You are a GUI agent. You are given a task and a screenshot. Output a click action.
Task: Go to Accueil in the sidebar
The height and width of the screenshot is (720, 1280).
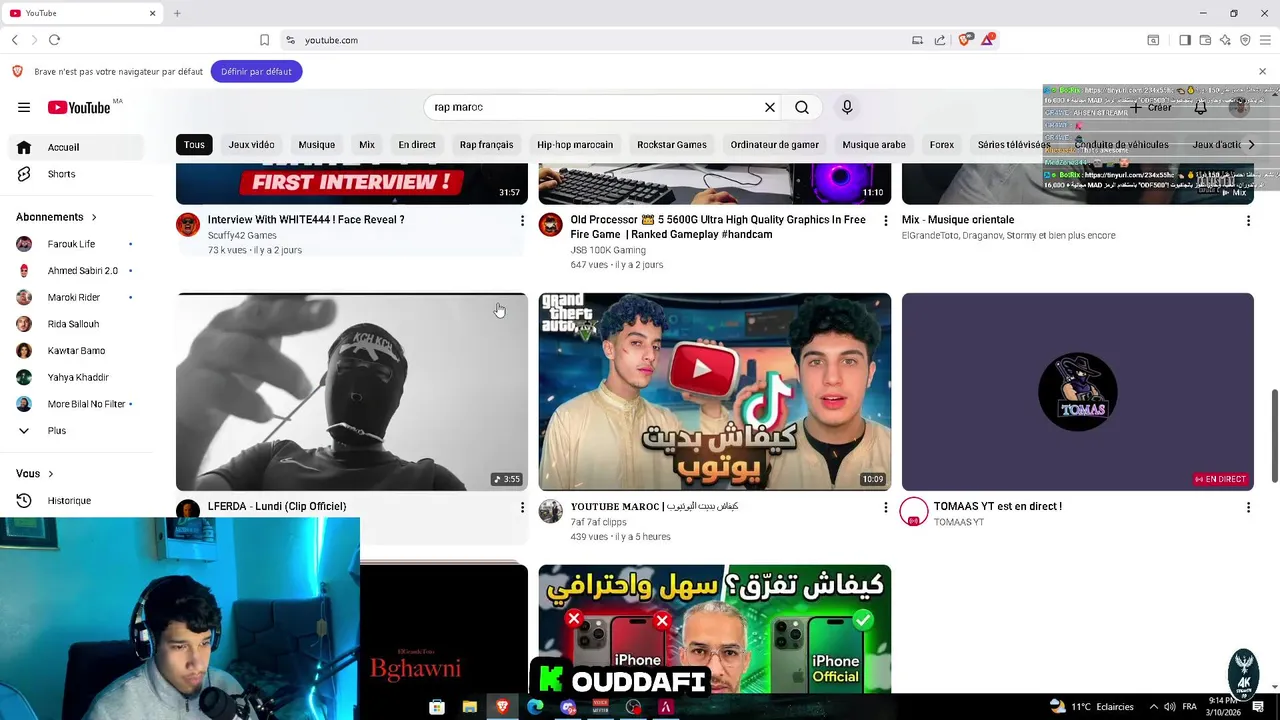(x=78, y=147)
